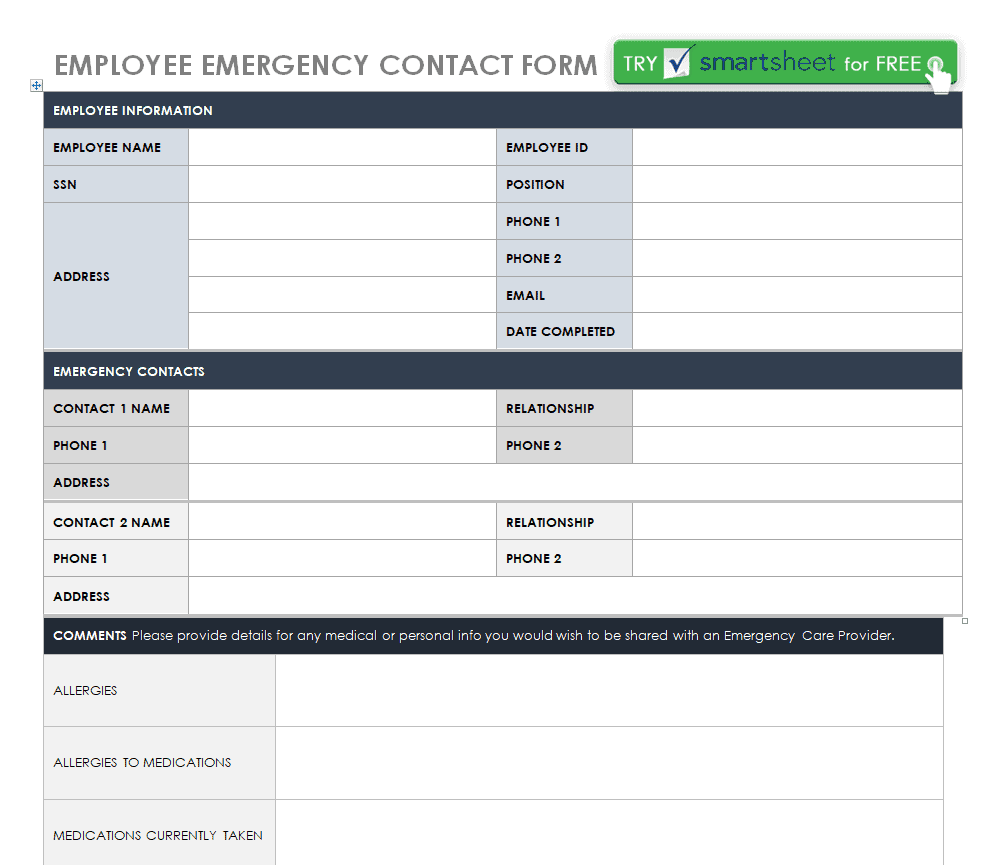Click Contact 1 Address field
The image size is (1007, 865).
tap(575, 482)
